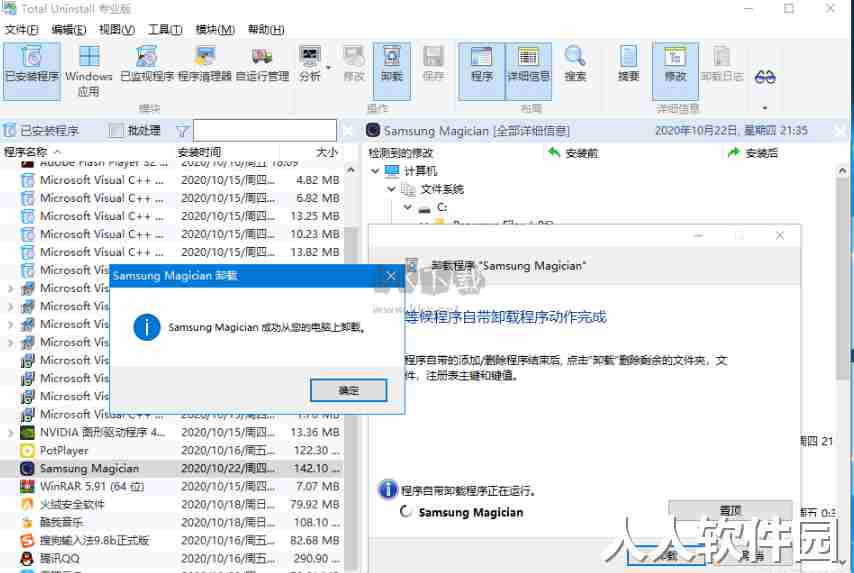Click the filter funnel icon
The width and height of the screenshot is (854, 573).
point(182,131)
